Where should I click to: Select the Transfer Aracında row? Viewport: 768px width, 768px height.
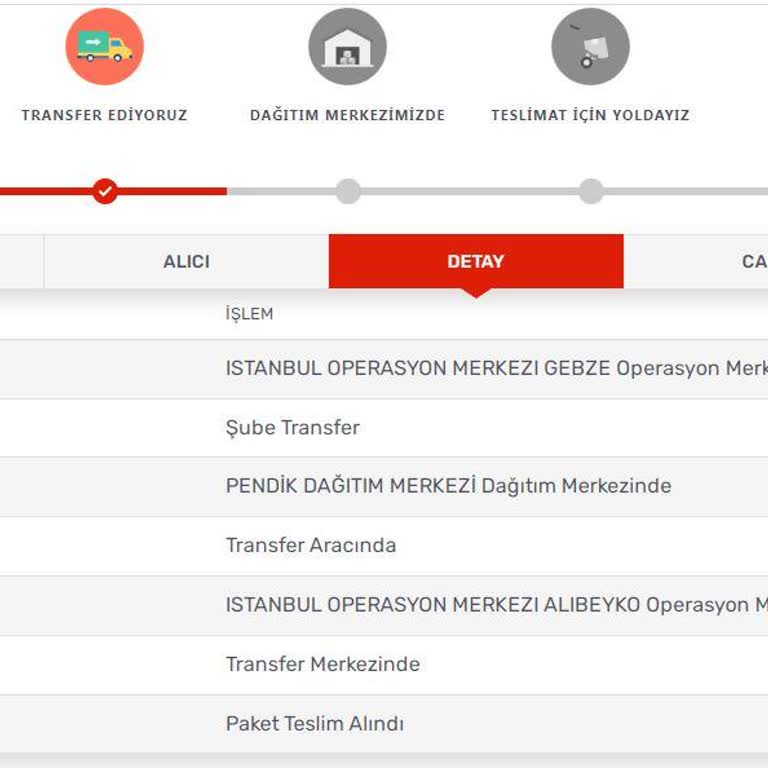384,546
